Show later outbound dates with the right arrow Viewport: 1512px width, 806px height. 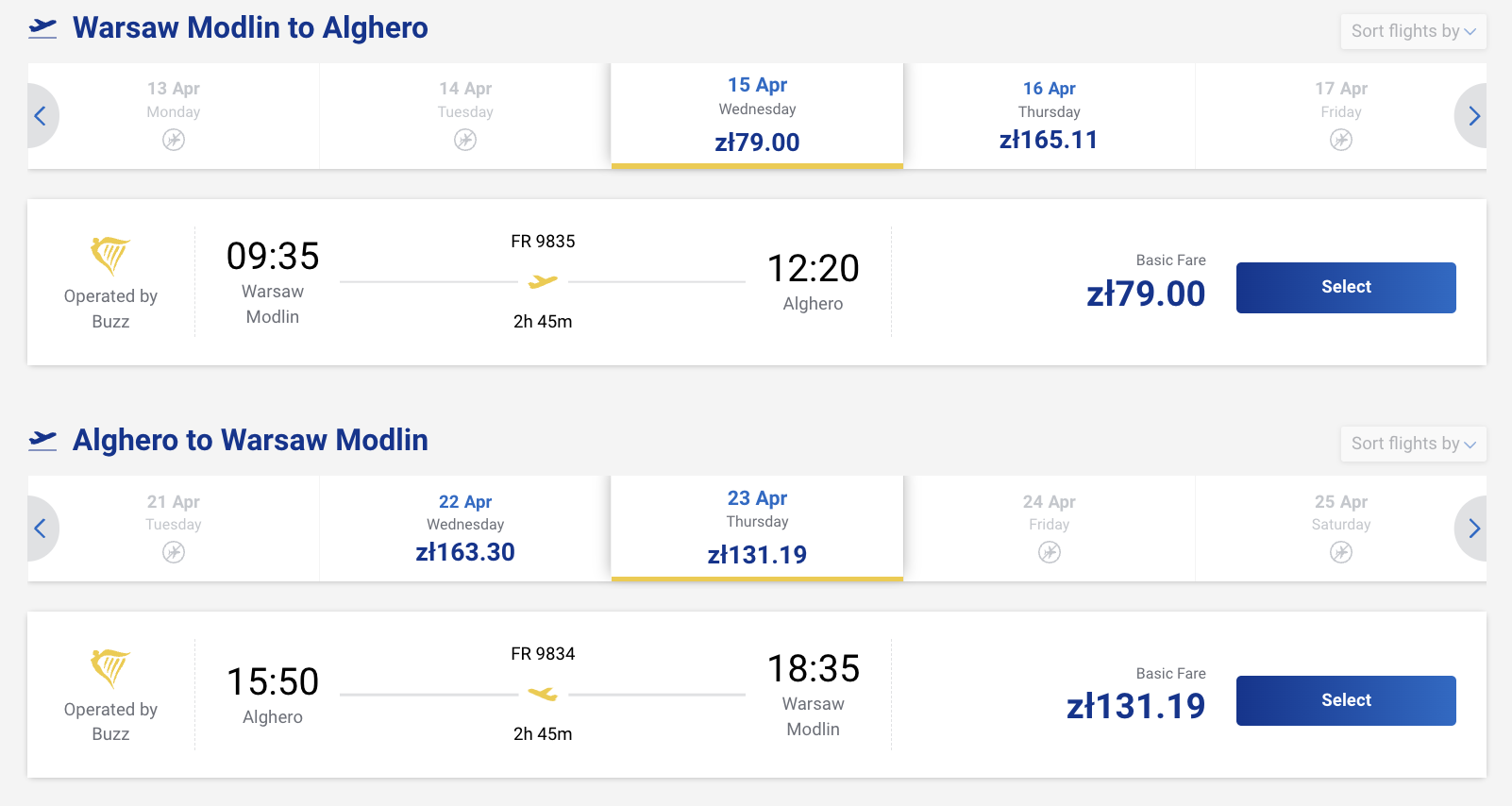(x=1473, y=116)
